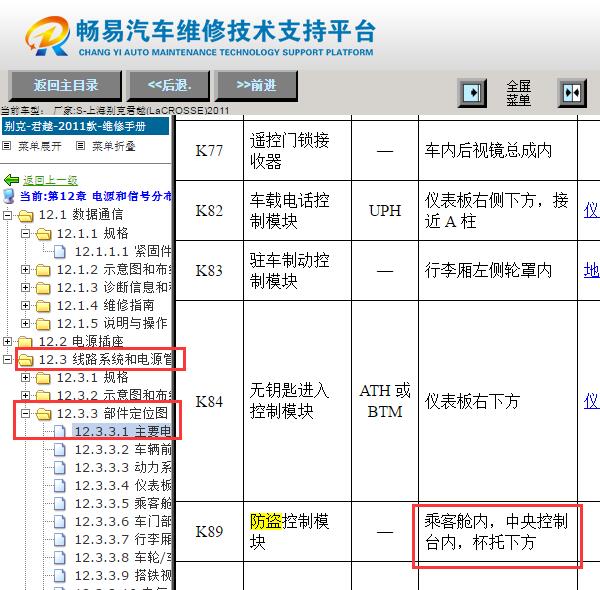600x590 pixels.
Task: Click the K89 code cell
Action: [209, 532]
